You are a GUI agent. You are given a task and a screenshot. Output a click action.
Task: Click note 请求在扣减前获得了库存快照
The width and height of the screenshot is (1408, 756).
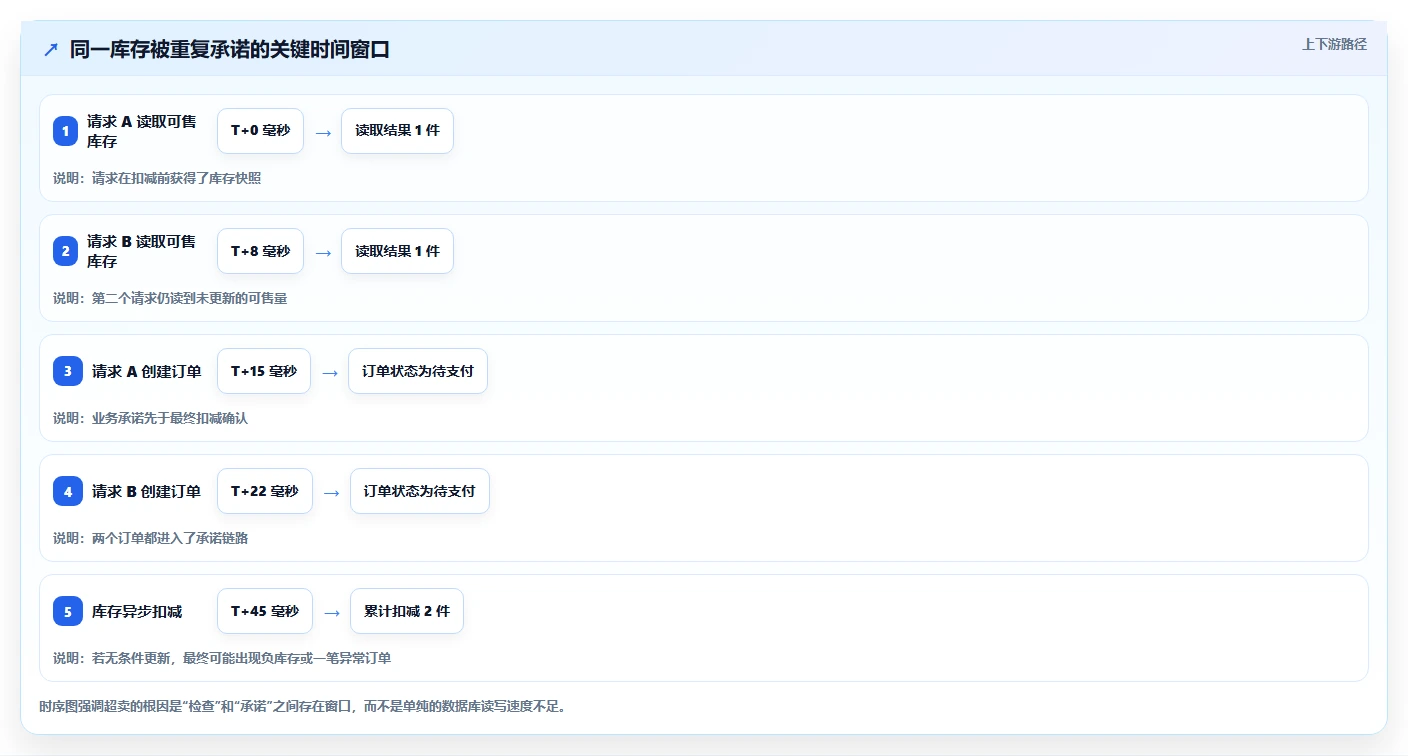(157, 178)
